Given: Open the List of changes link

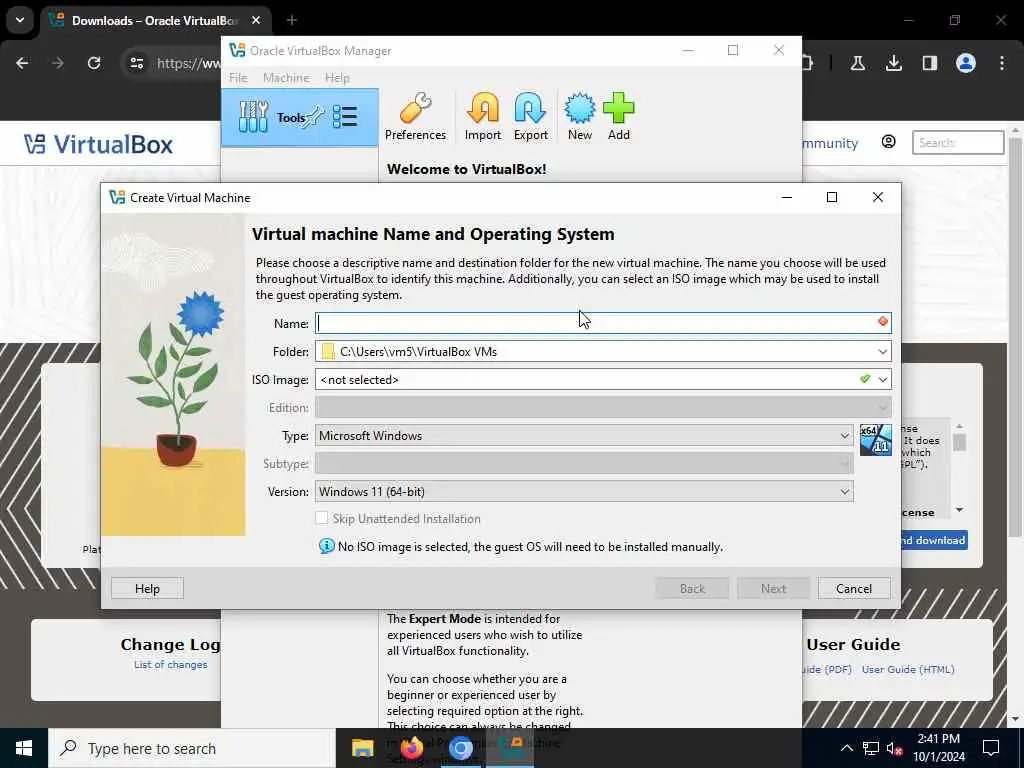Looking at the screenshot, I should (x=170, y=665).
